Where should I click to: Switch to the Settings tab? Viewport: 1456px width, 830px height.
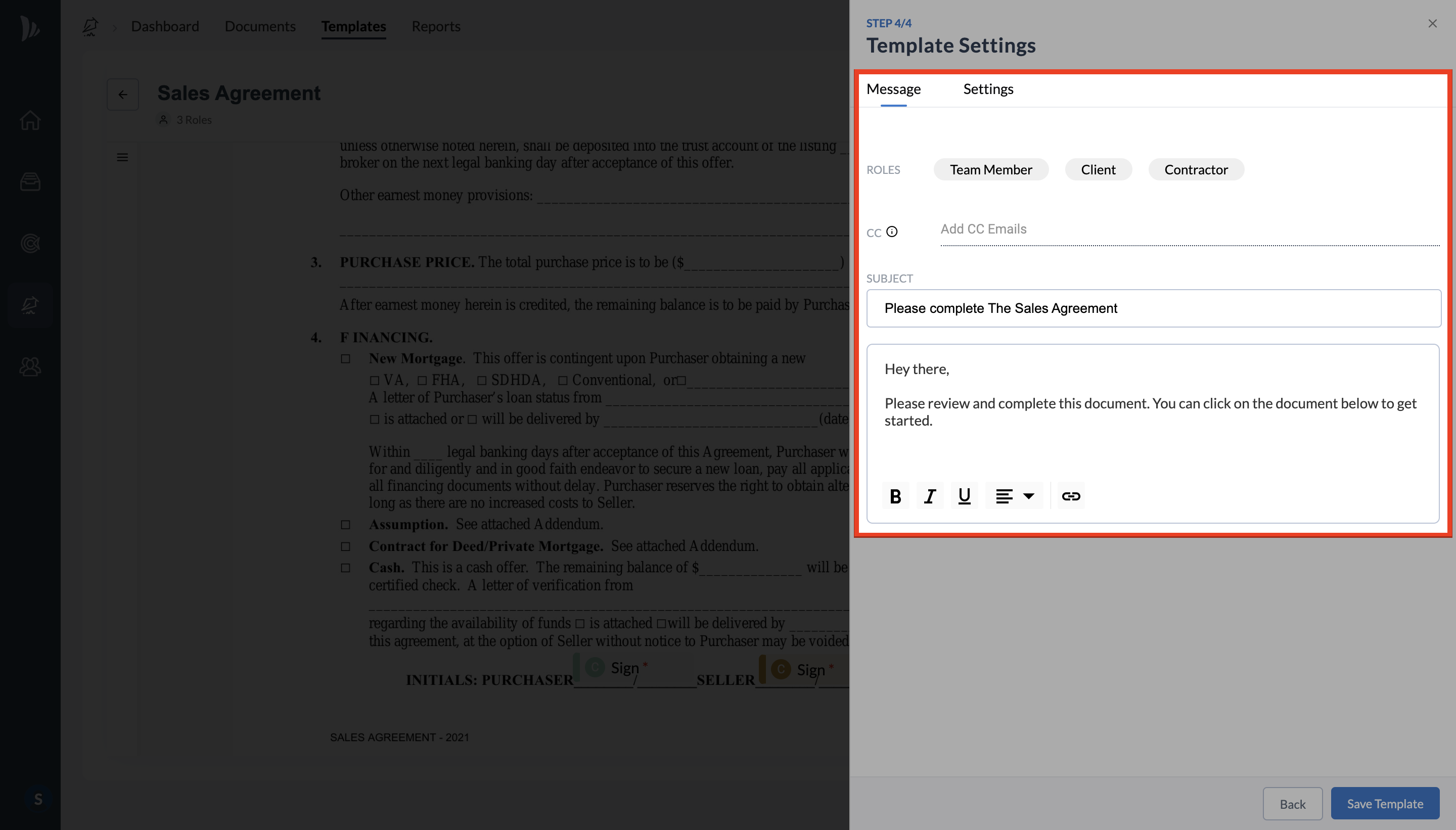pos(988,89)
